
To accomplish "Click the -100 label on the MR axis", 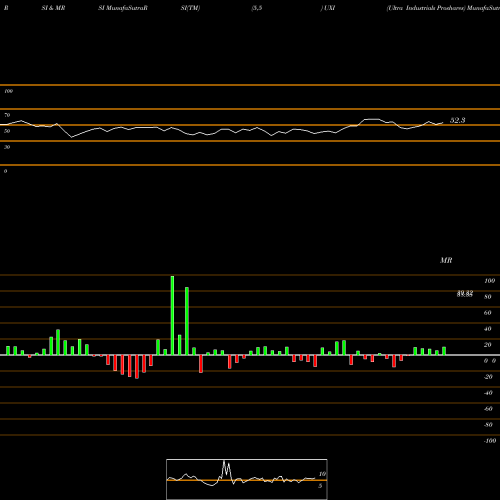I will point(490,441).
